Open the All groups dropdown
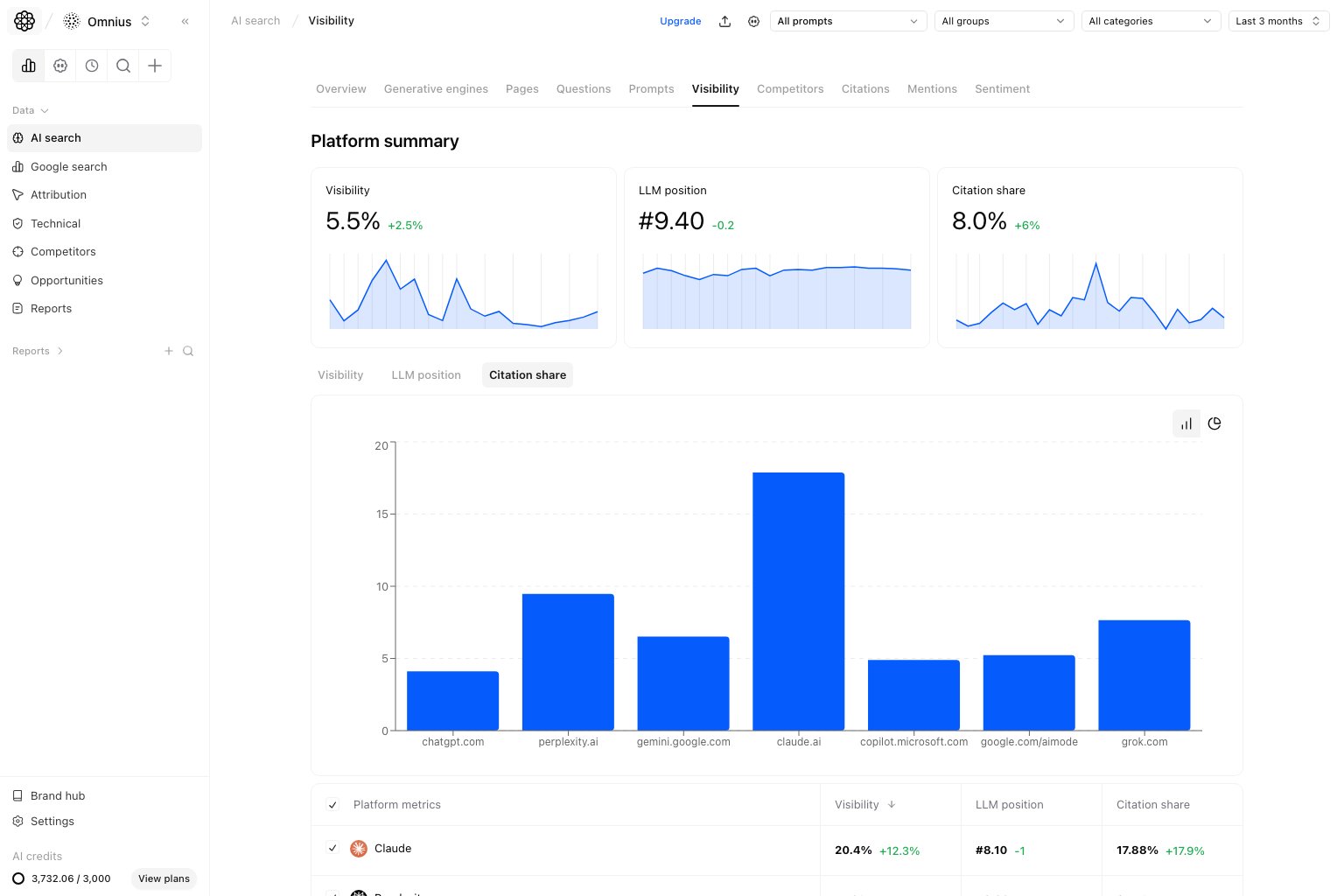 (1004, 21)
